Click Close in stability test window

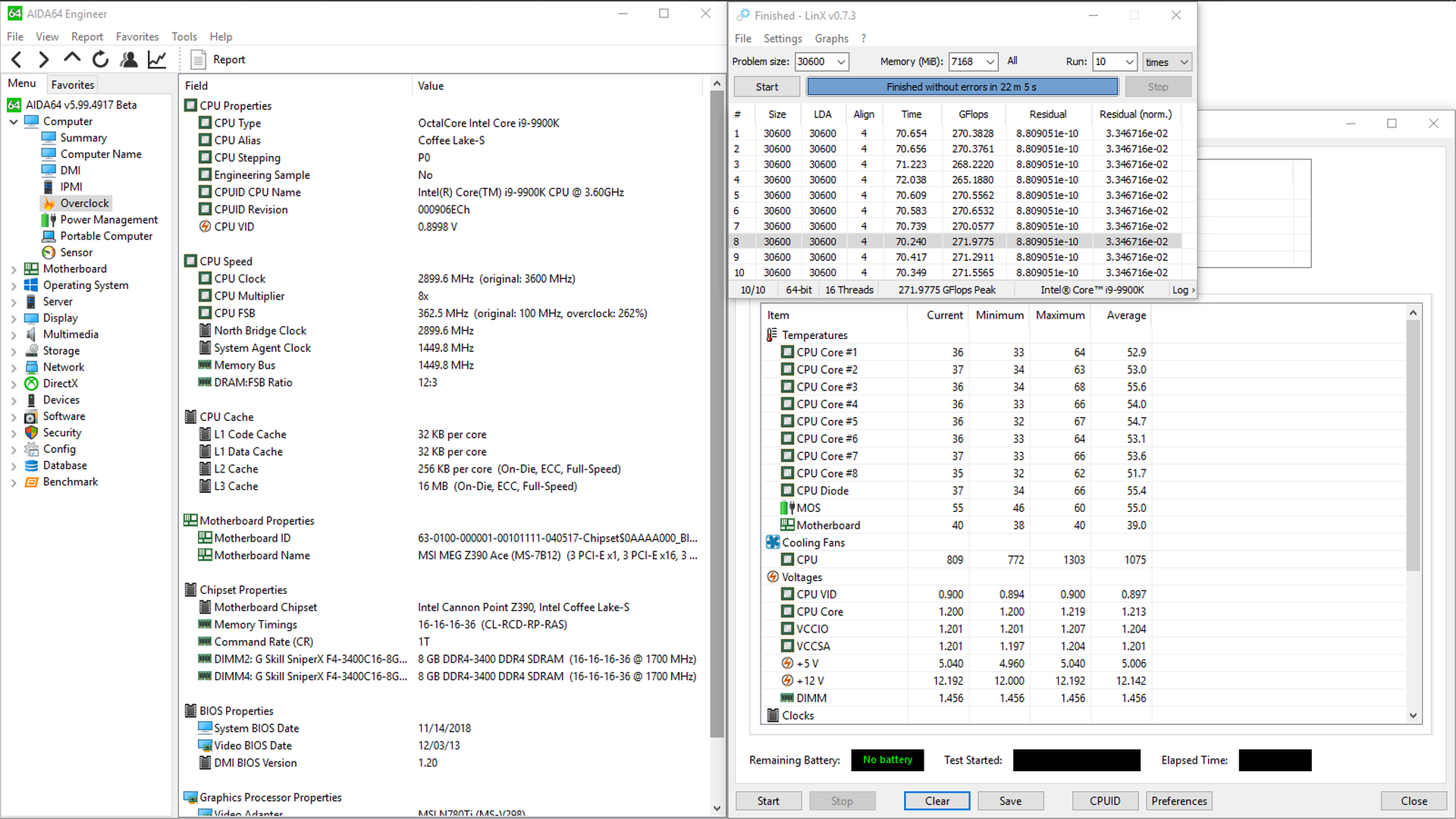tap(1414, 801)
